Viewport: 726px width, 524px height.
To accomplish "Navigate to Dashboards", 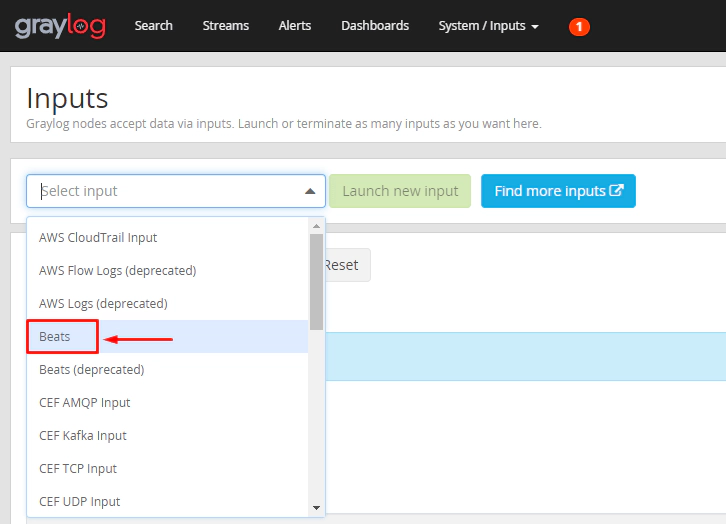I will [x=375, y=26].
